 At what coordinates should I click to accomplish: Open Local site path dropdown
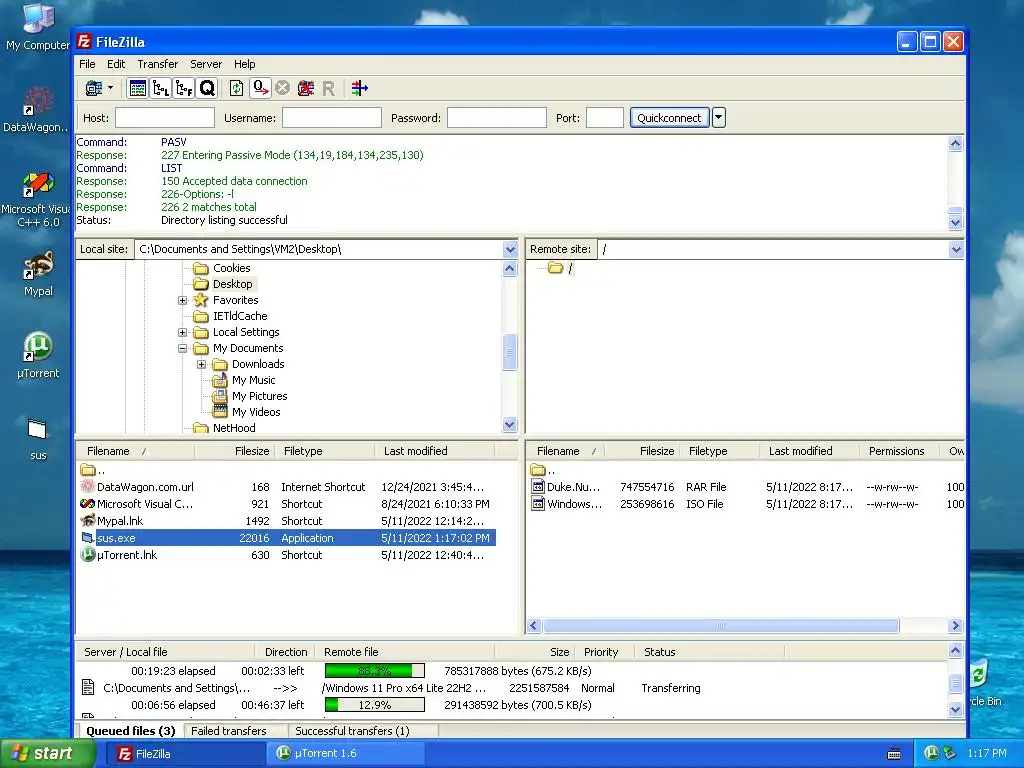(x=510, y=249)
